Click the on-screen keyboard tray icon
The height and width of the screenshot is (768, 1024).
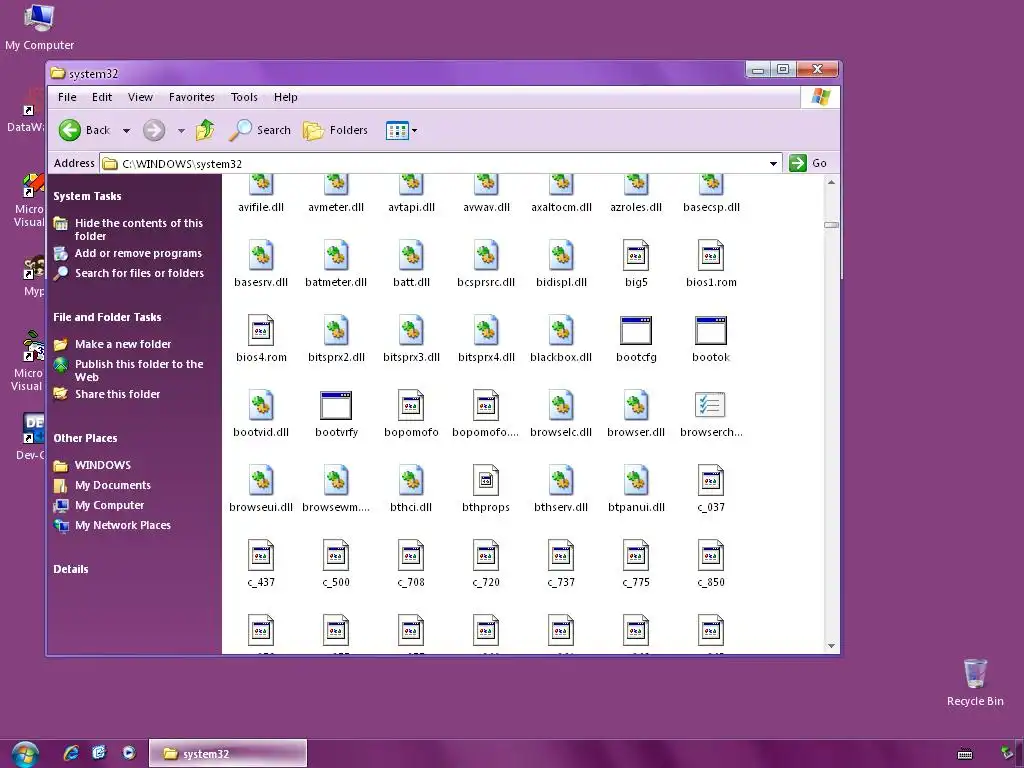tap(965, 754)
